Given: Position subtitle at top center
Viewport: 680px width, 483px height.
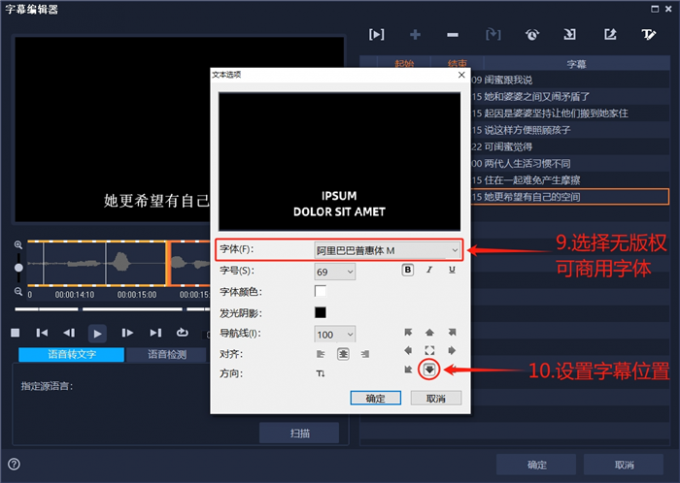Looking at the screenshot, I should 429,332.
